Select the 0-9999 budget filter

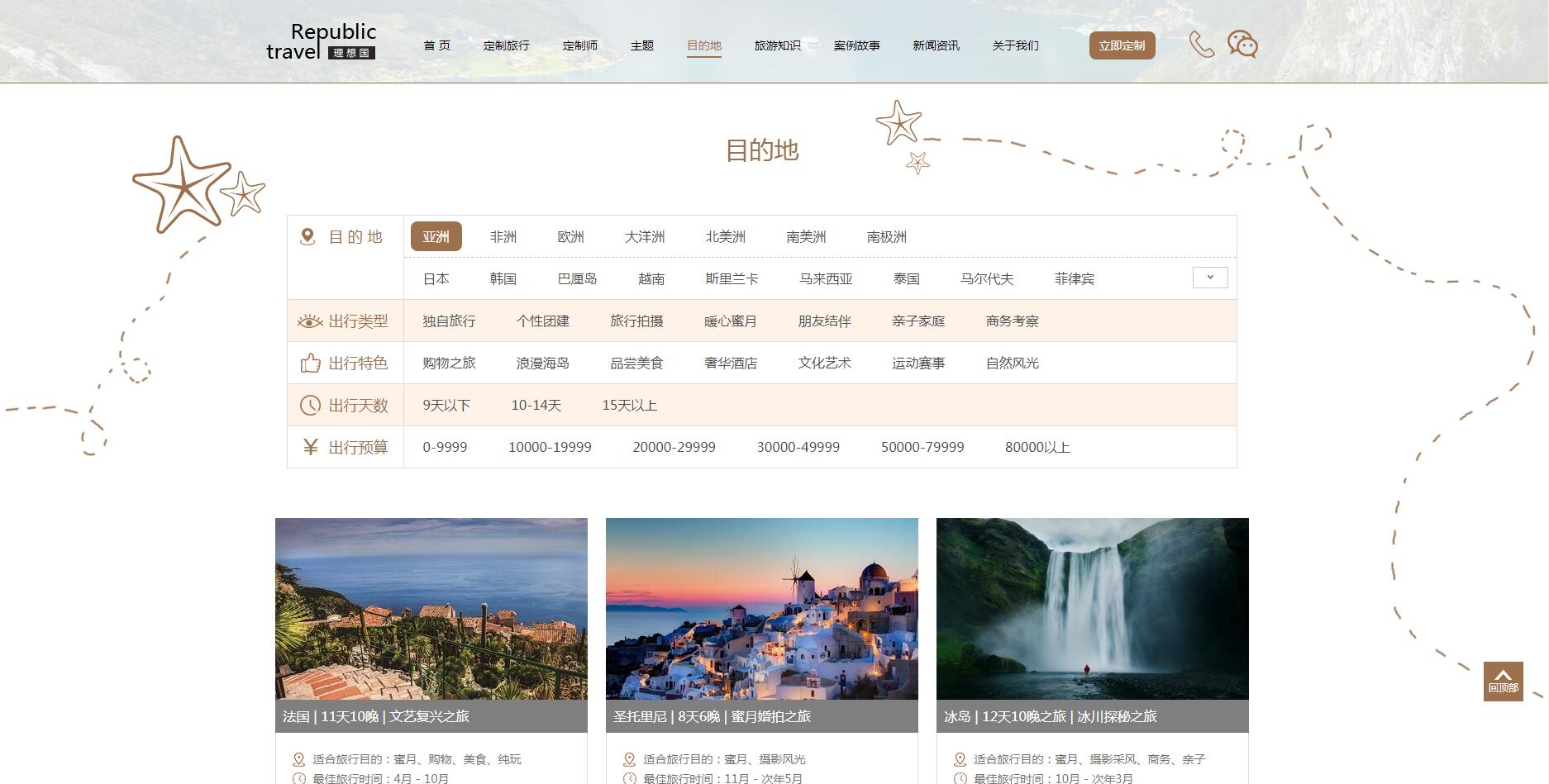tap(446, 447)
